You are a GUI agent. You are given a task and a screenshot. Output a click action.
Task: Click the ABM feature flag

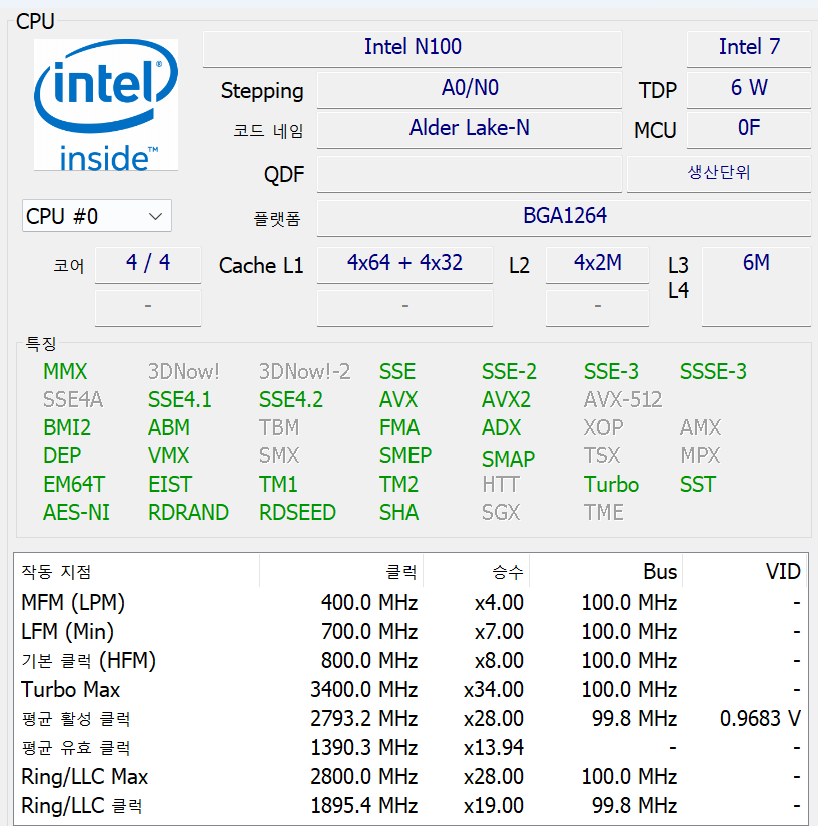click(x=169, y=428)
